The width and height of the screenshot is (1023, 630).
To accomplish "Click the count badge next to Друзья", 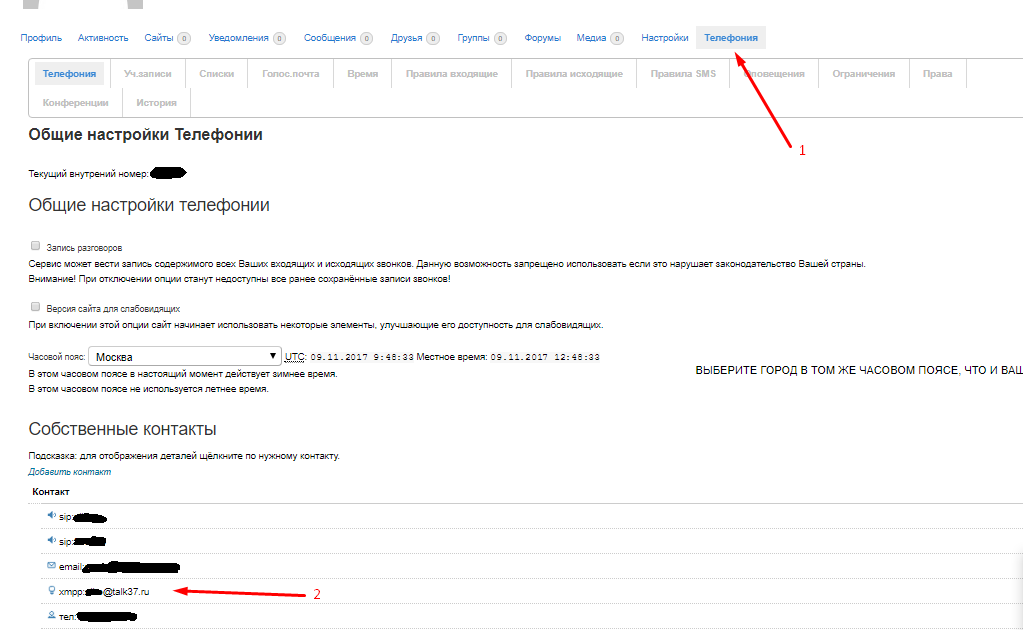I will click(433, 39).
